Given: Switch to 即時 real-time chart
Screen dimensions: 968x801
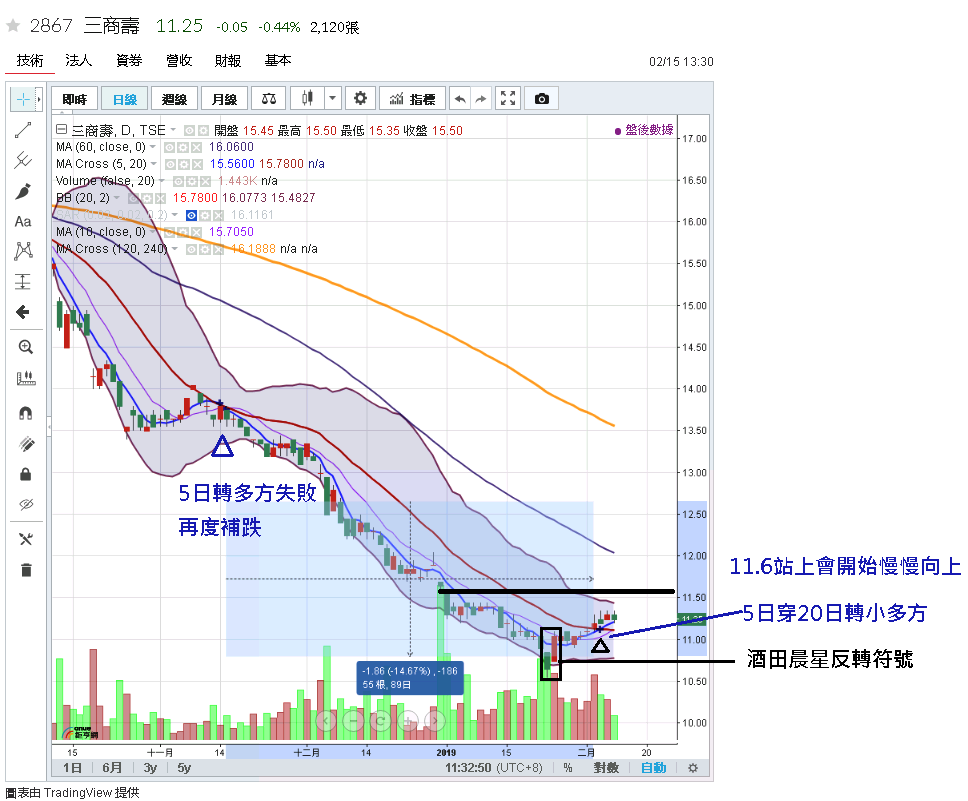Looking at the screenshot, I should click(74, 99).
